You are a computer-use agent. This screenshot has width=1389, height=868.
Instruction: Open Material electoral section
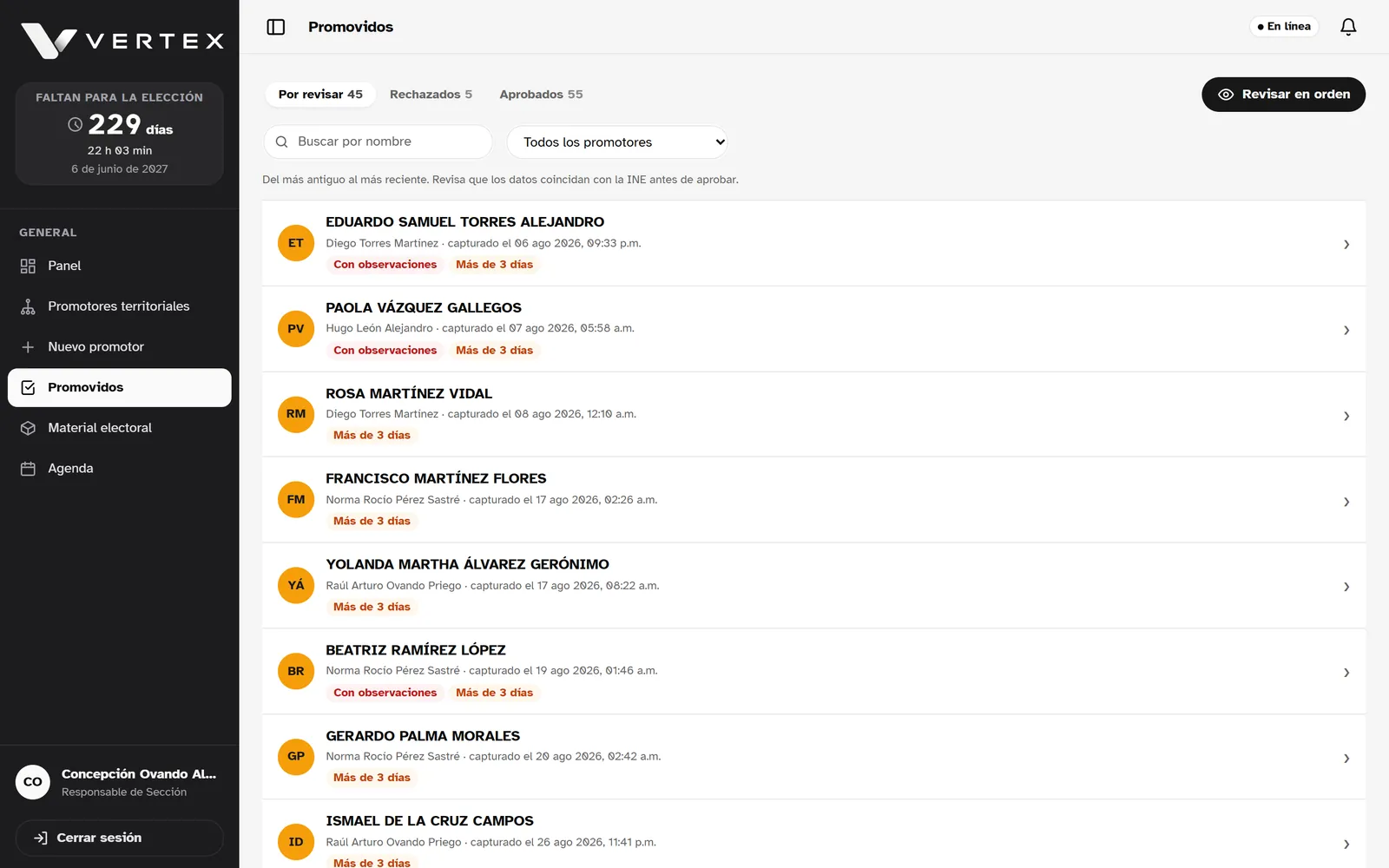pyautogui.click(x=120, y=428)
